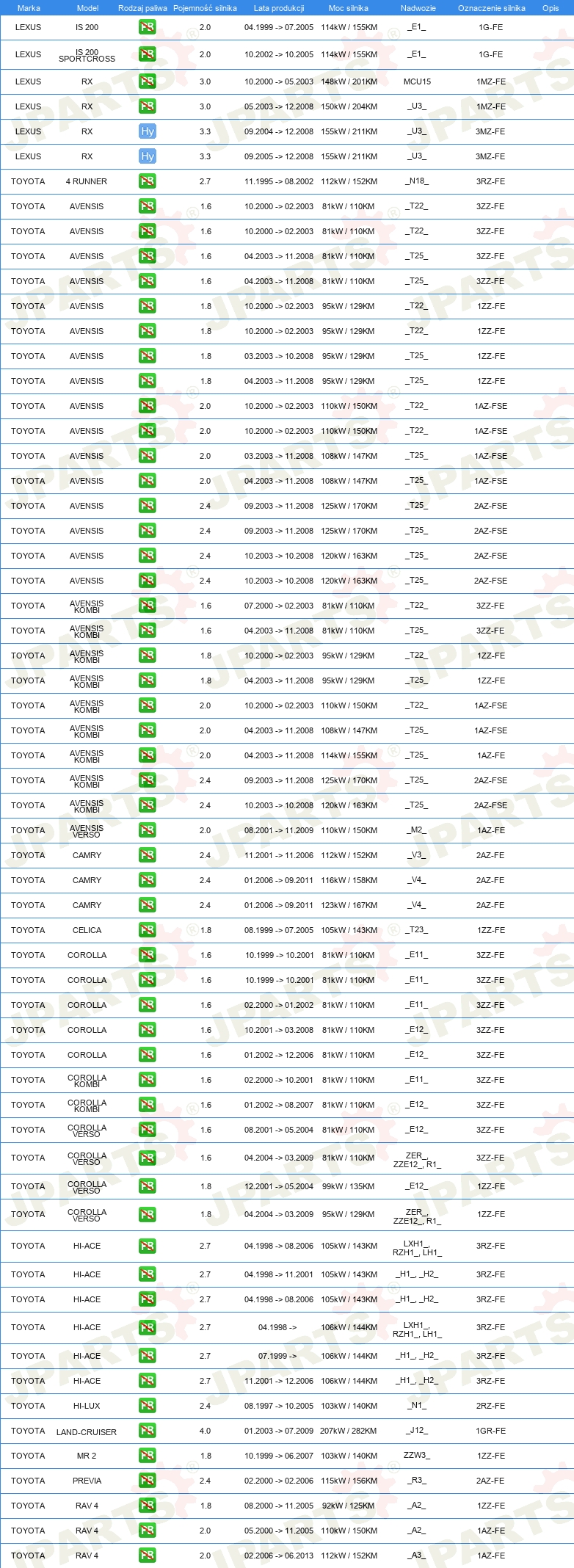Click the '2RZ-FE' engine code cell
Image resolution: width=574 pixels, height=1568 pixels.
[490, 1406]
